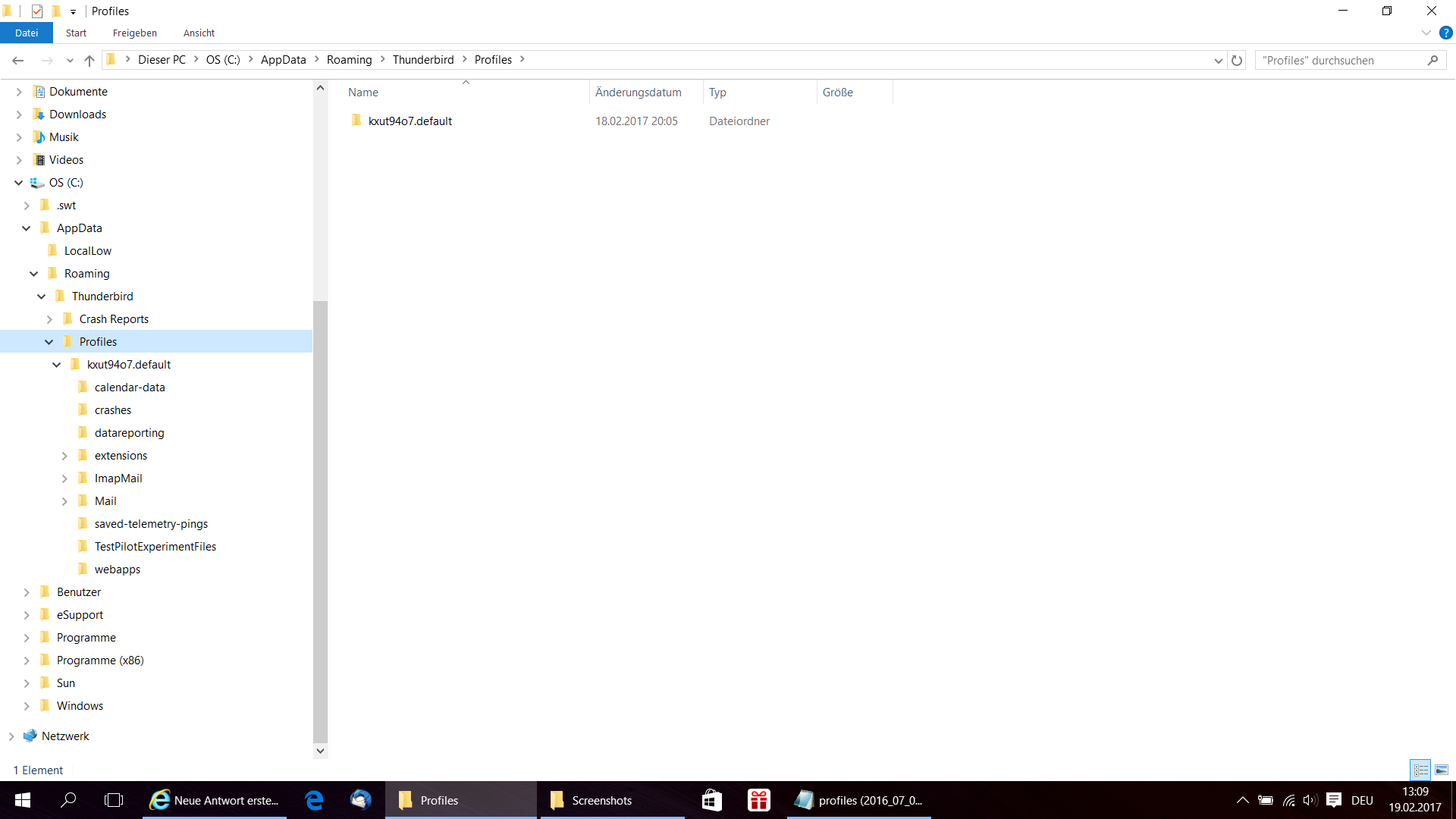Refresh the Profiles folder view

1237,61
